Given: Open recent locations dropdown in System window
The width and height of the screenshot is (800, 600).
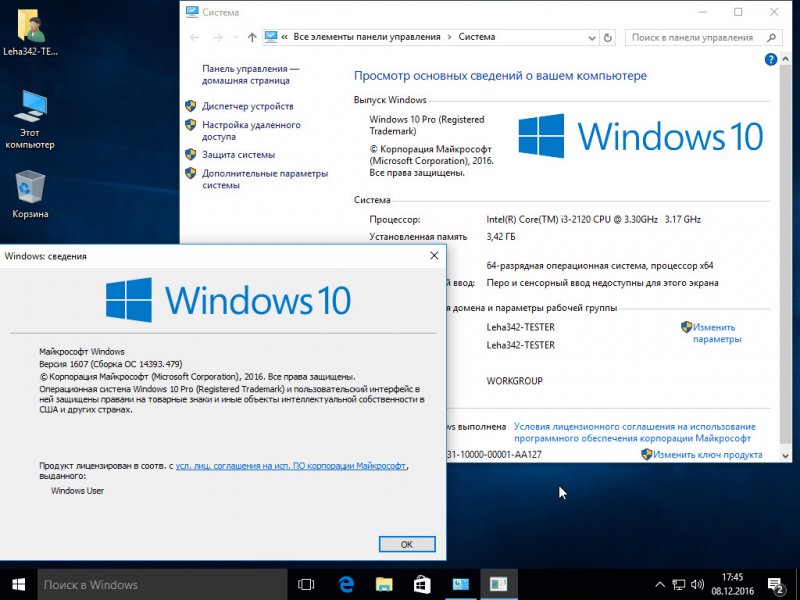Looking at the screenshot, I should pos(235,37).
